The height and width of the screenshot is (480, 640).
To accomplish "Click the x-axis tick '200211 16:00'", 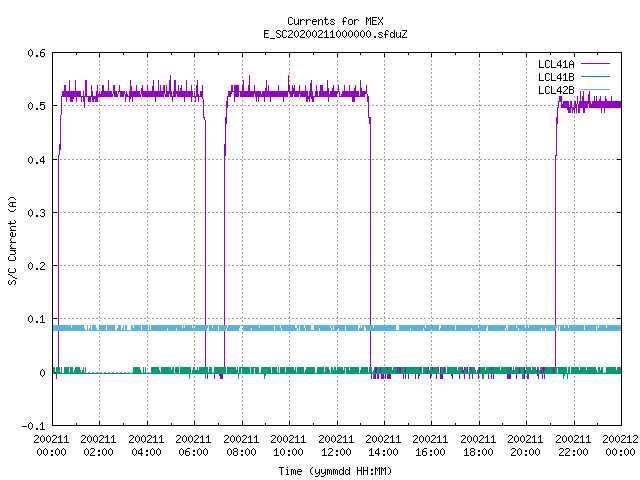I will pyautogui.click(x=430, y=446).
